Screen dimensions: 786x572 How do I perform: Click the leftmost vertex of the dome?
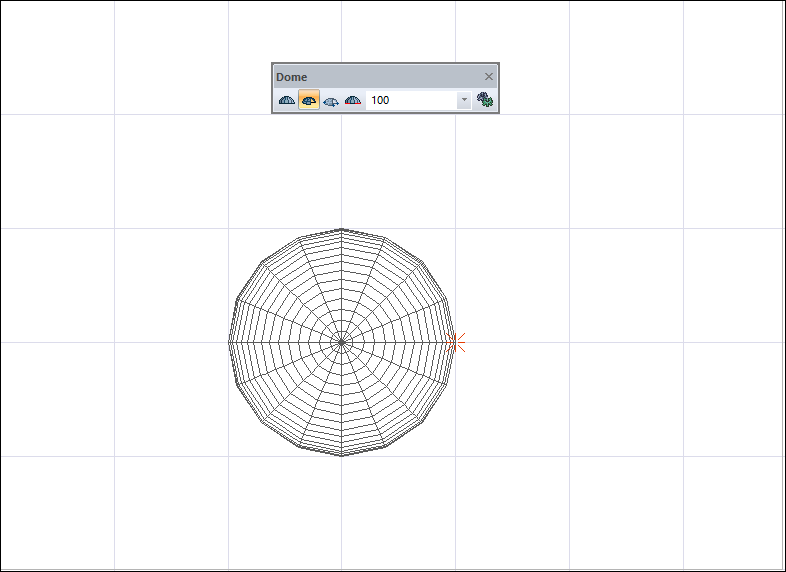[x=229, y=342]
